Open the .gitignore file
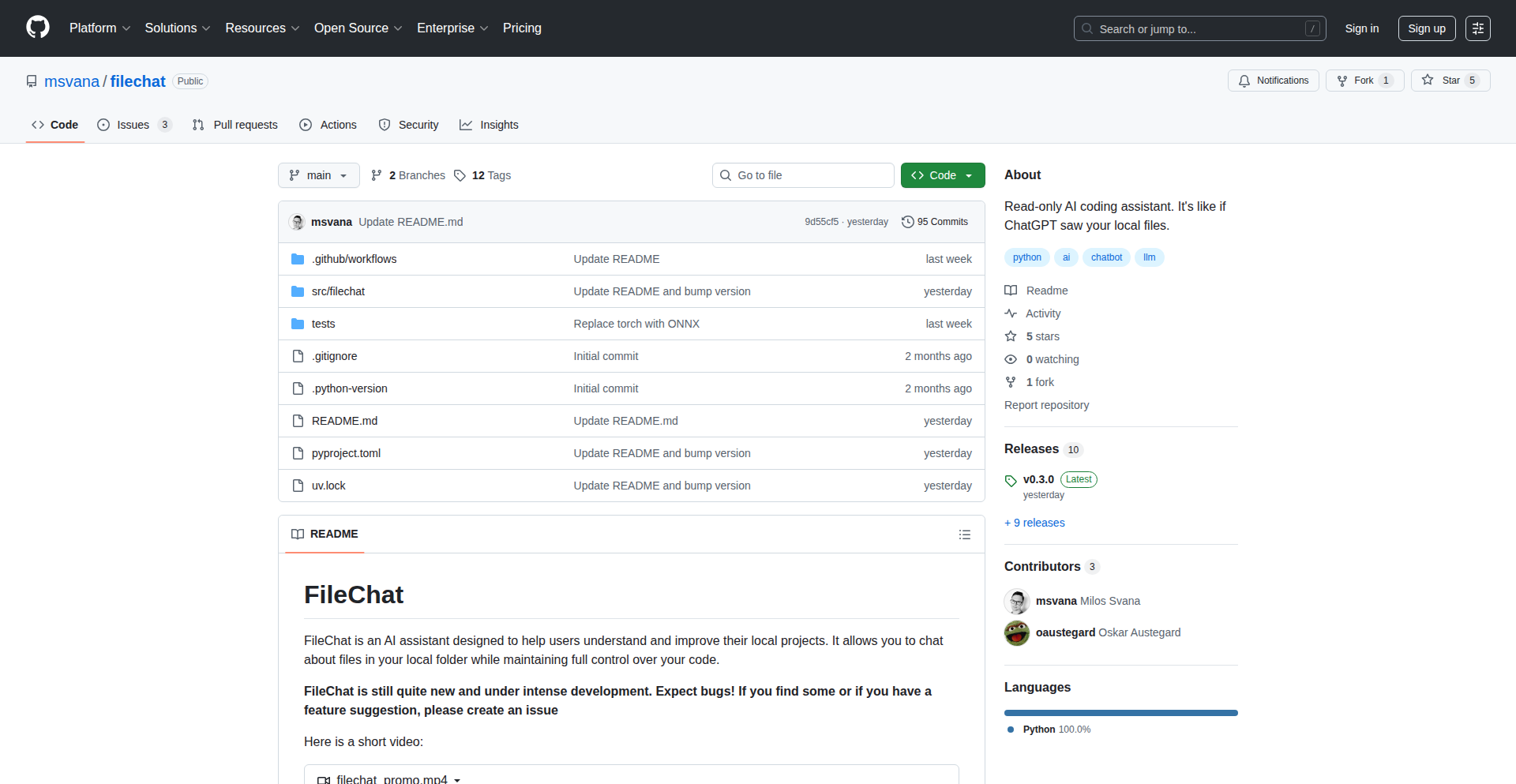The image size is (1516, 784). click(x=334, y=356)
